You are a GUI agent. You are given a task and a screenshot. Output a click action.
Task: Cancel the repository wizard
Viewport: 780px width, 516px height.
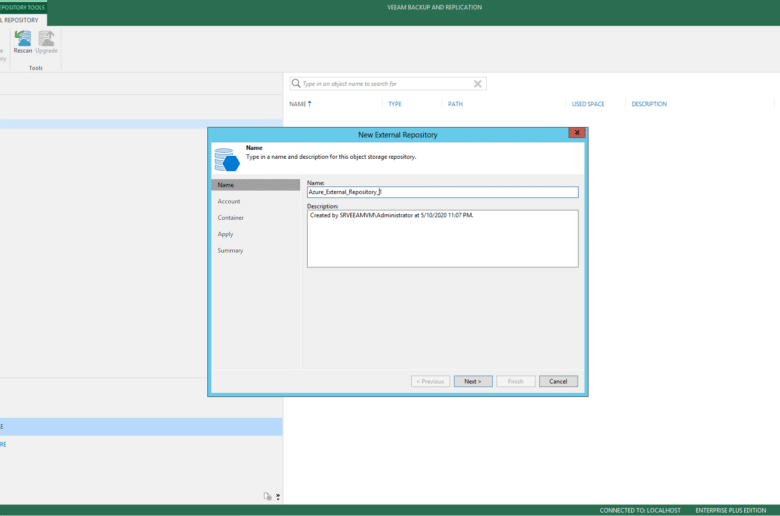(x=558, y=381)
